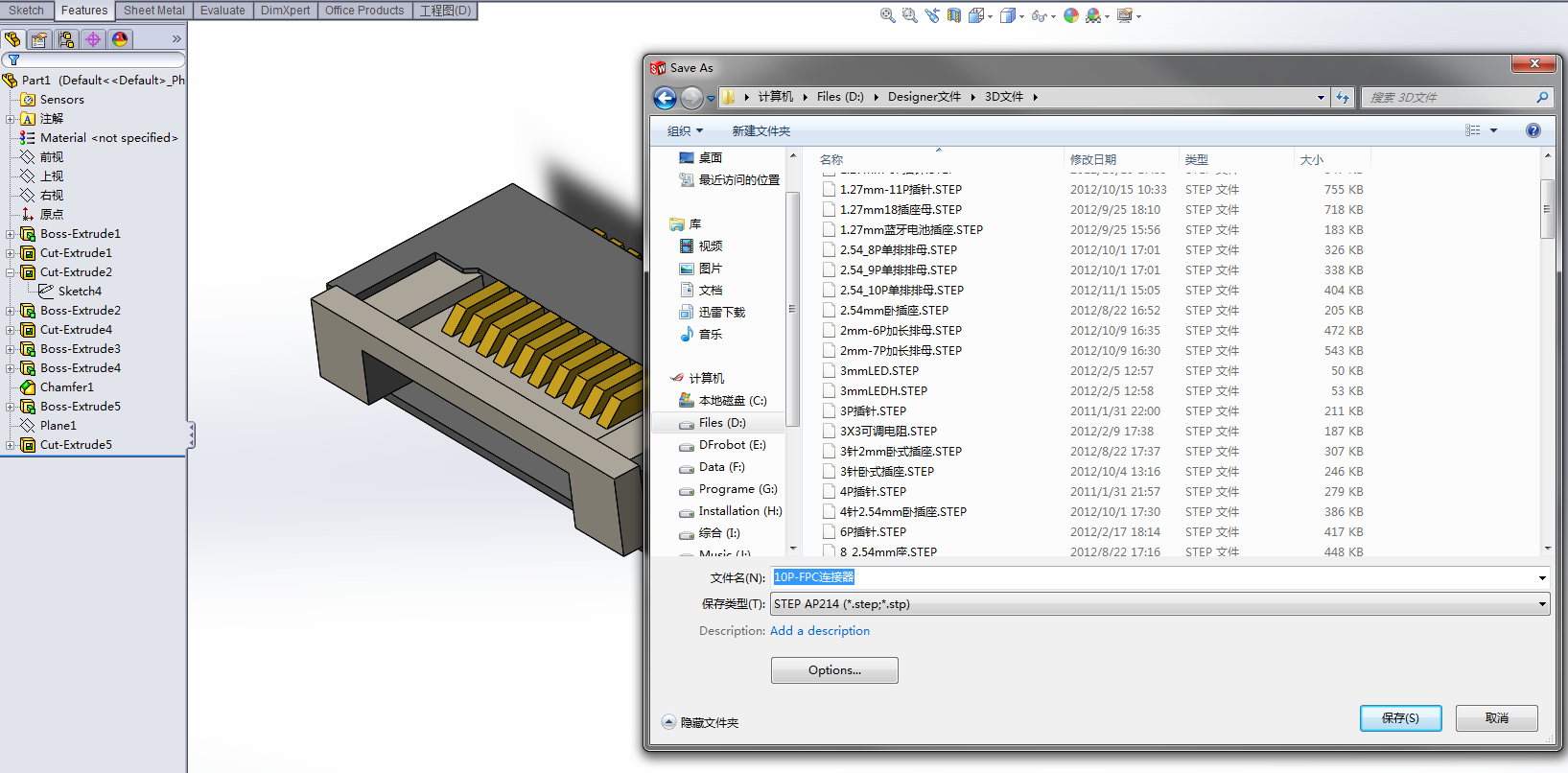Click Previous View icon
This screenshot has height=773, width=1568.
click(x=932, y=15)
